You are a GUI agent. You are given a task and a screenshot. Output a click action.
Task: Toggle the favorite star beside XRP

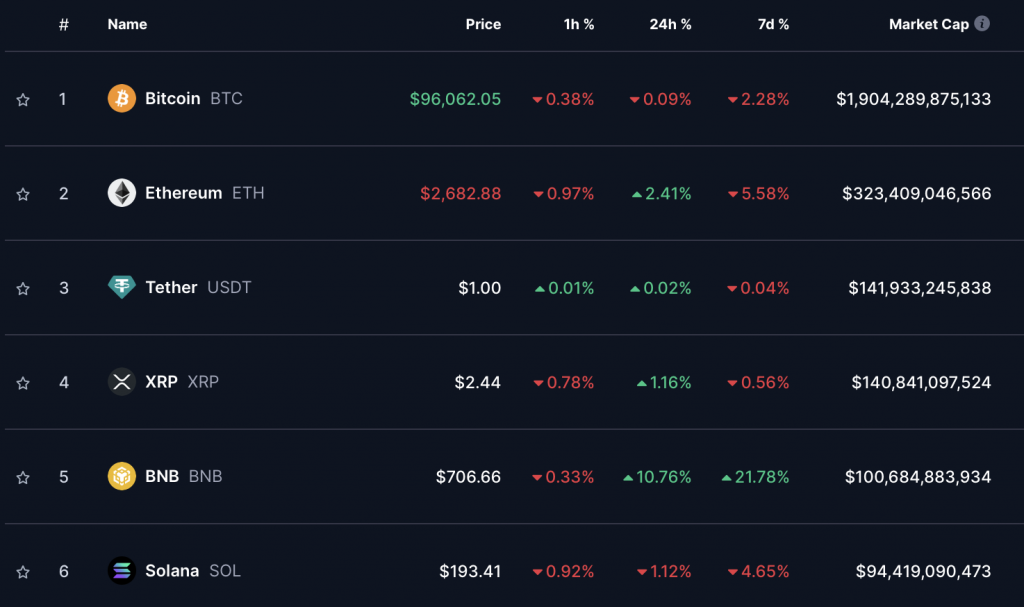tap(23, 383)
